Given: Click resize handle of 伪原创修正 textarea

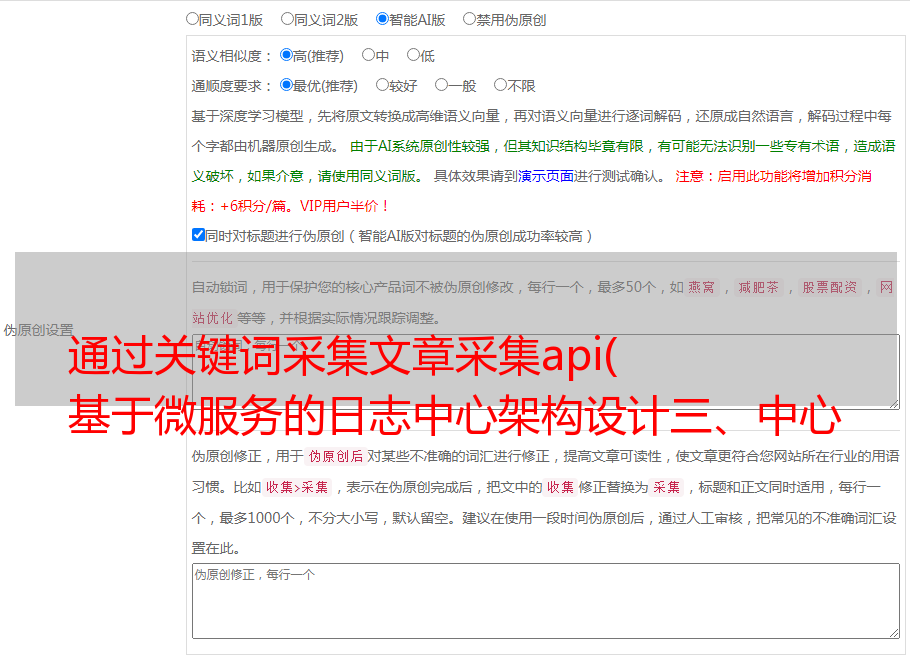Looking at the screenshot, I should (x=894, y=634).
